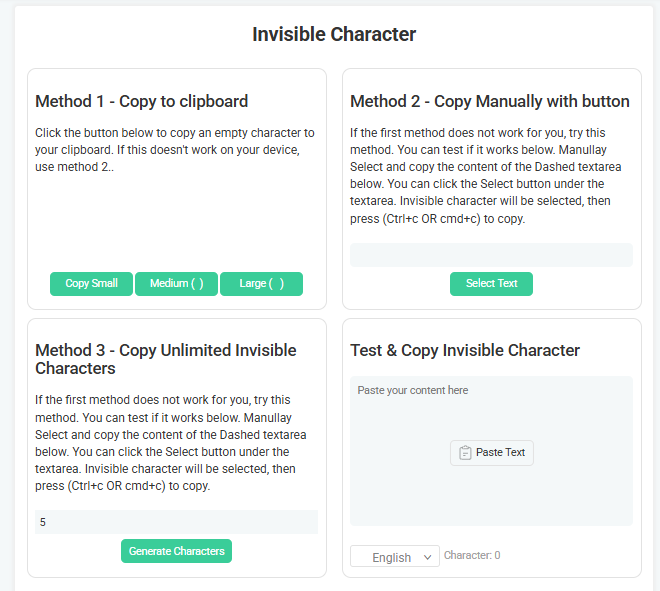The height and width of the screenshot is (591, 660).
Task: Click the Paste Text button
Action: click(x=492, y=453)
